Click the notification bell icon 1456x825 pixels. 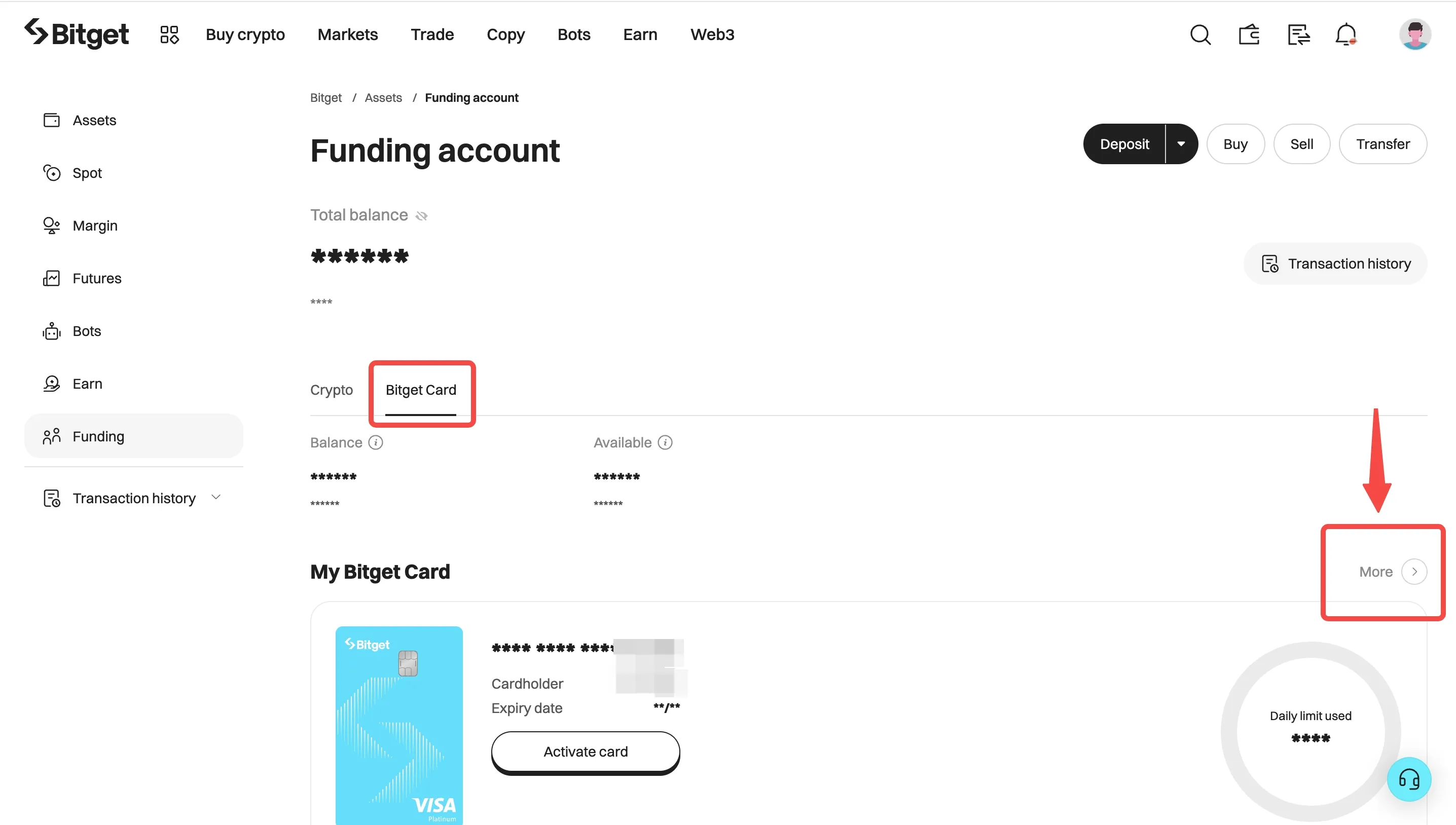pos(1345,34)
